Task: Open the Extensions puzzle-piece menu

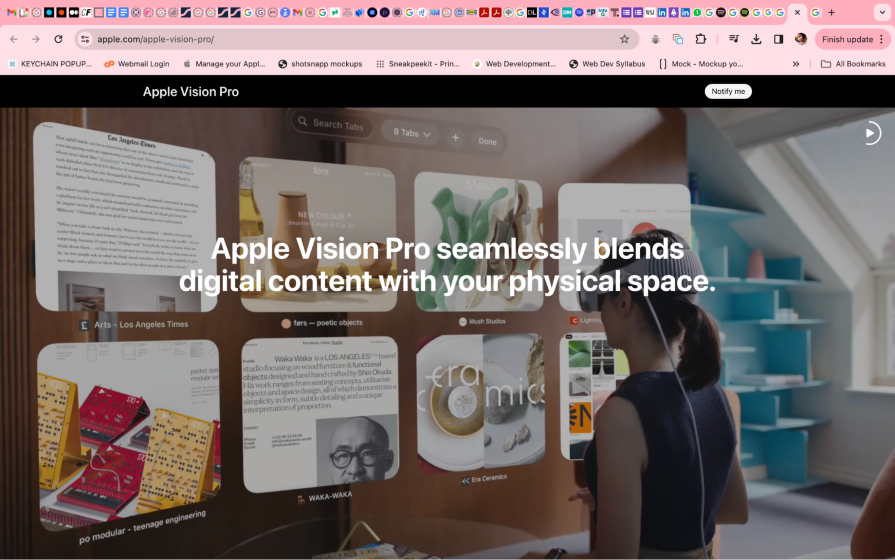Action: tap(700, 39)
